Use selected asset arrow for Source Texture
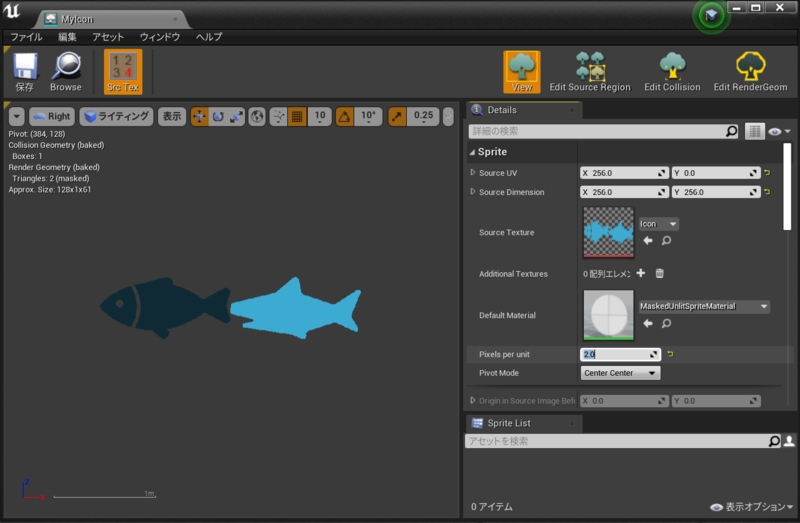This screenshot has height=523, width=800. point(648,240)
